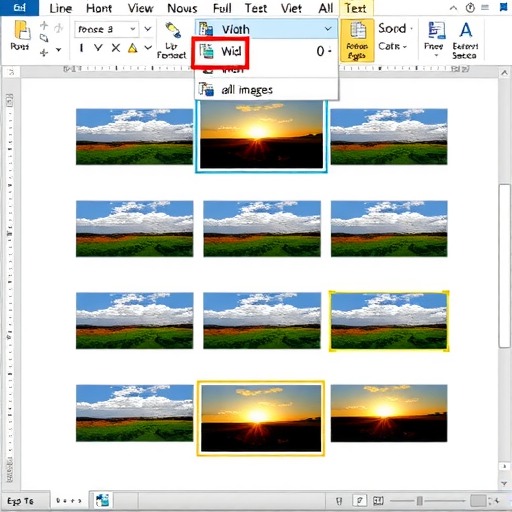Click the yellow triangle highlight icon
Viewport: 512px width, 512px height.
pos(133,48)
